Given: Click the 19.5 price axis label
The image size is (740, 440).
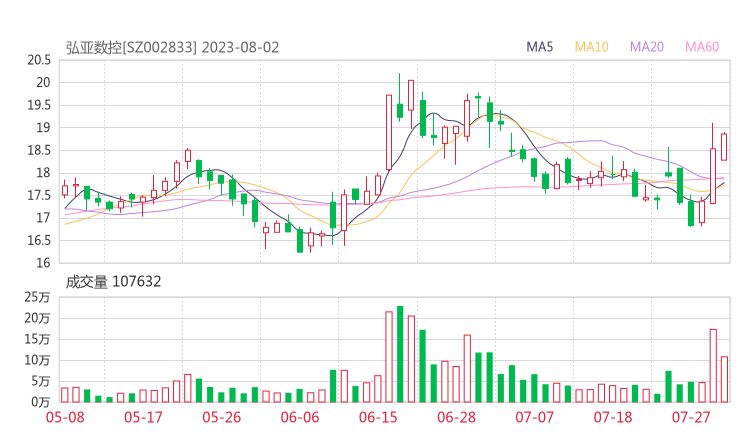Looking at the screenshot, I should click(39, 105).
